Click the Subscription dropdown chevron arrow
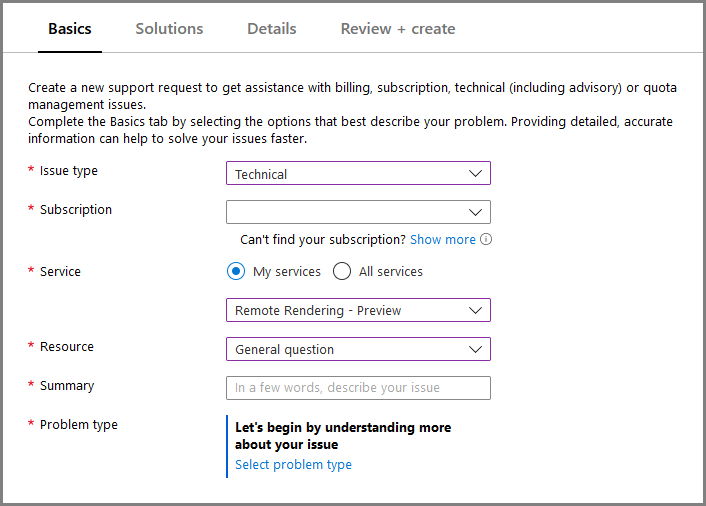706x506 pixels. [x=475, y=212]
